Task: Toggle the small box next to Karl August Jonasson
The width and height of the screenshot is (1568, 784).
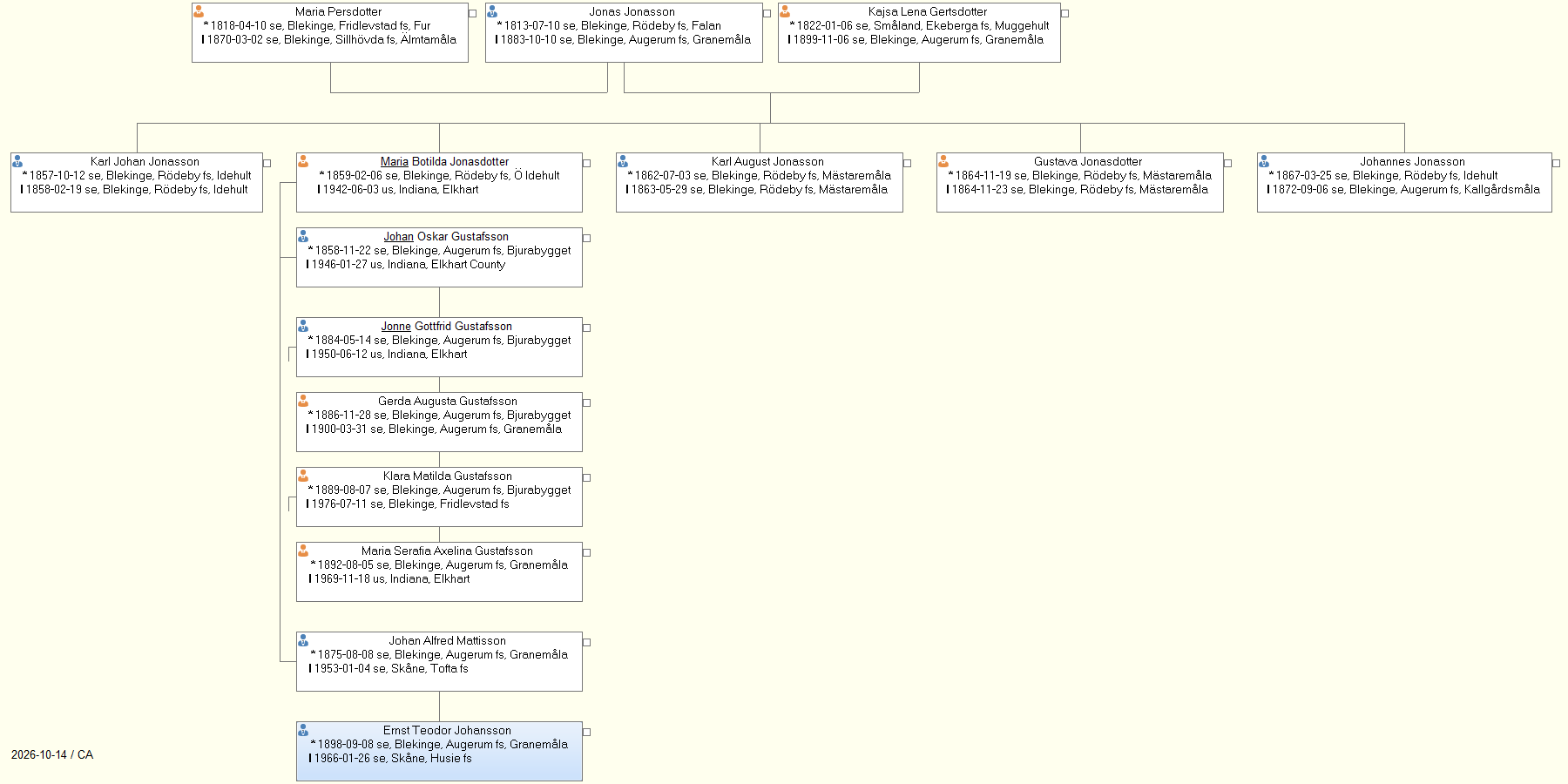Action: (x=907, y=163)
